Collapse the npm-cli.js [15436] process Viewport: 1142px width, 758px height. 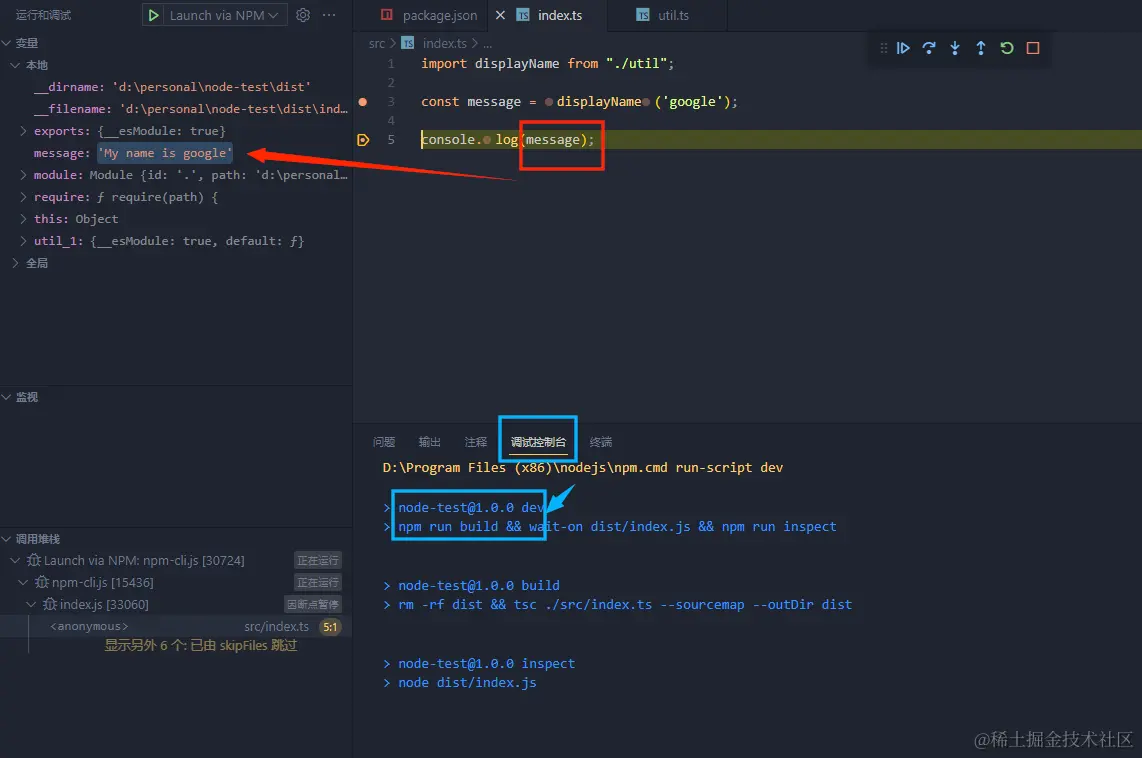pyautogui.click(x=23, y=583)
